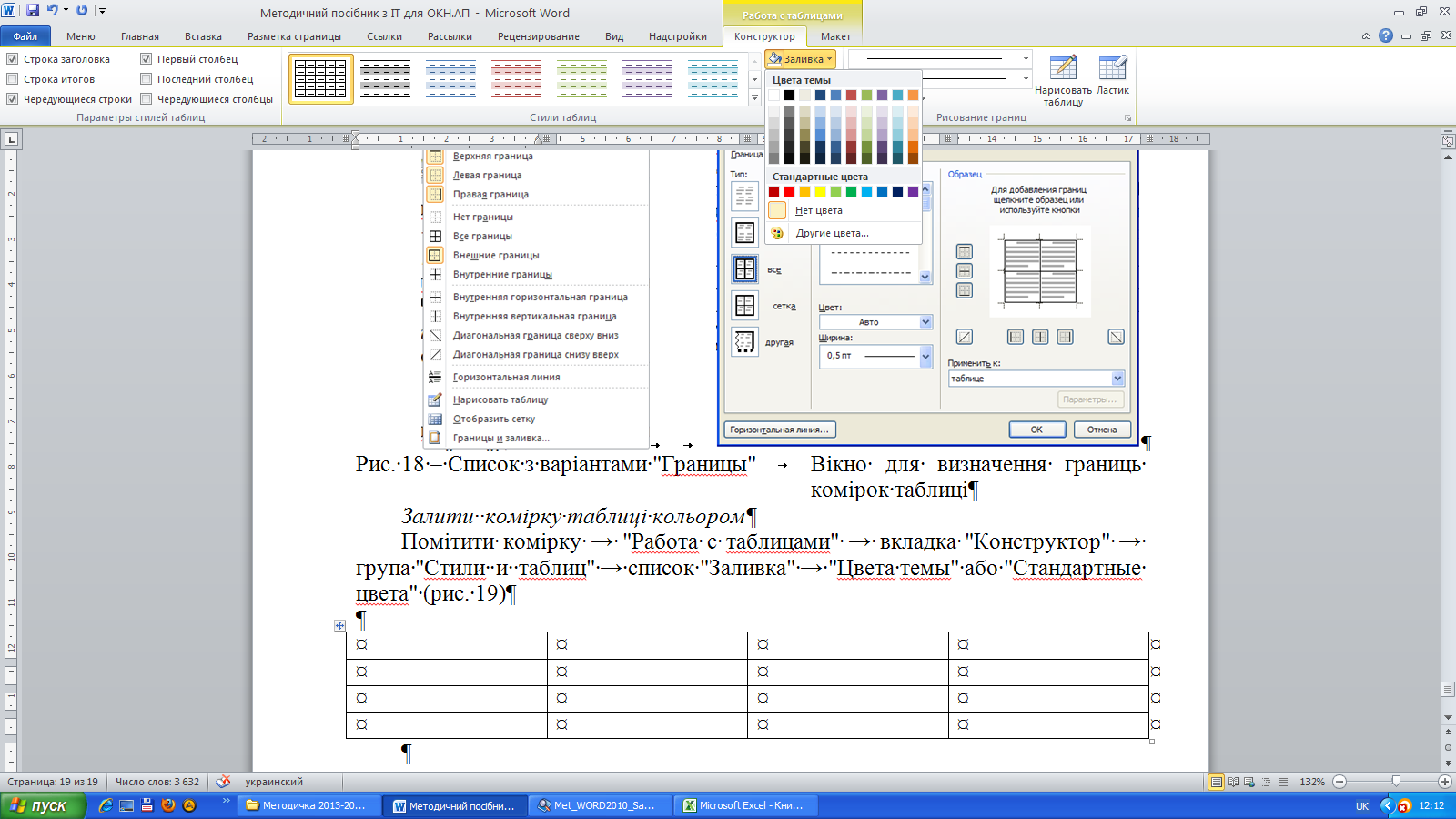Expand the table styles gallery More button
This screenshot has height=819, width=1456.
pos(754,96)
